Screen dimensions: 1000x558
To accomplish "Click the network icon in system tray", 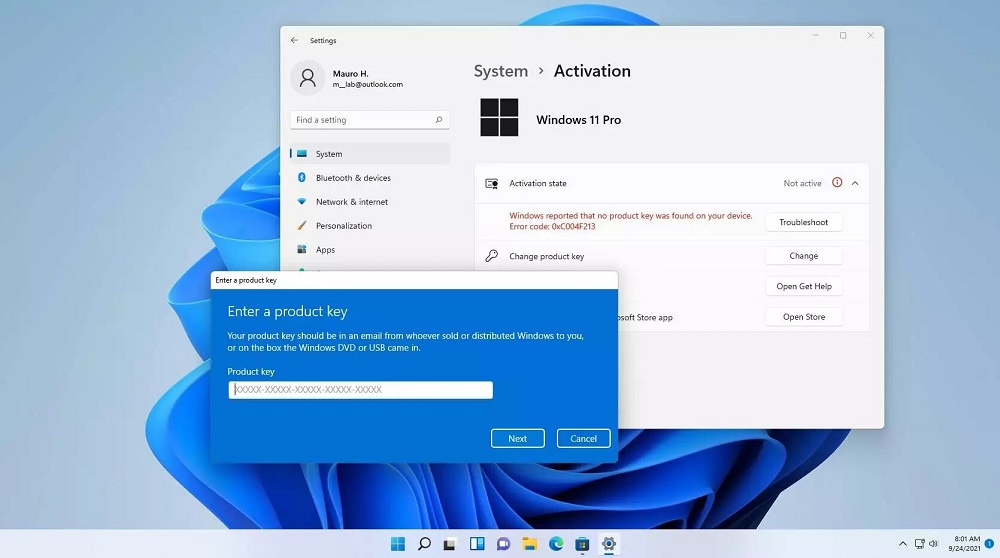I will pyautogui.click(x=920, y=544).
